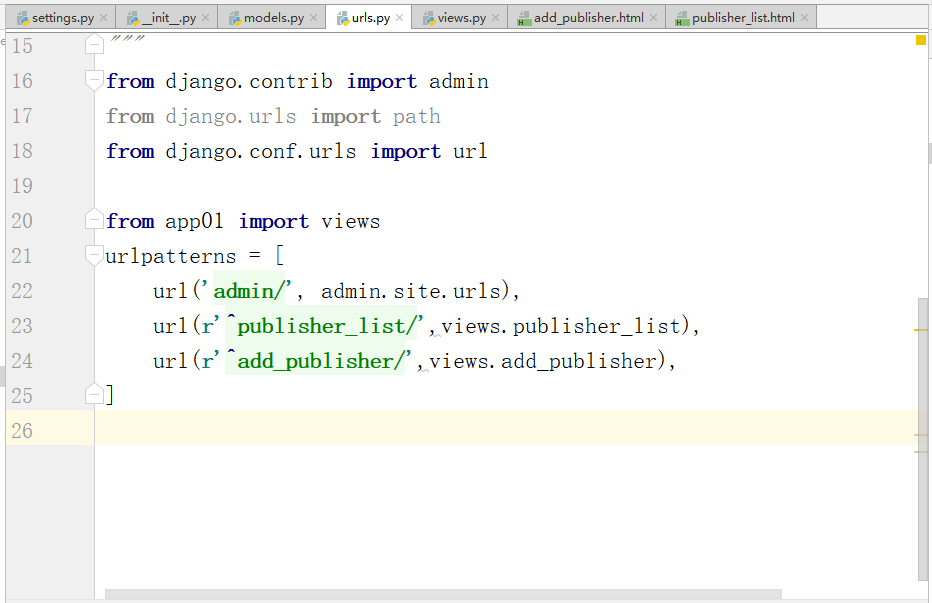The image size is (932, 603).
Task: Place cursor on 'admin' after import in line 16
Action: click(459, 81)
